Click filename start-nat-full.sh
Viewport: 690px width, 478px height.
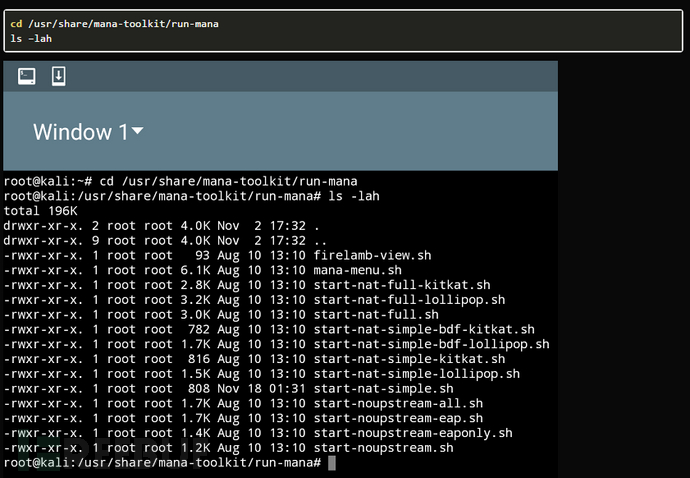click(x=376, y=315)
